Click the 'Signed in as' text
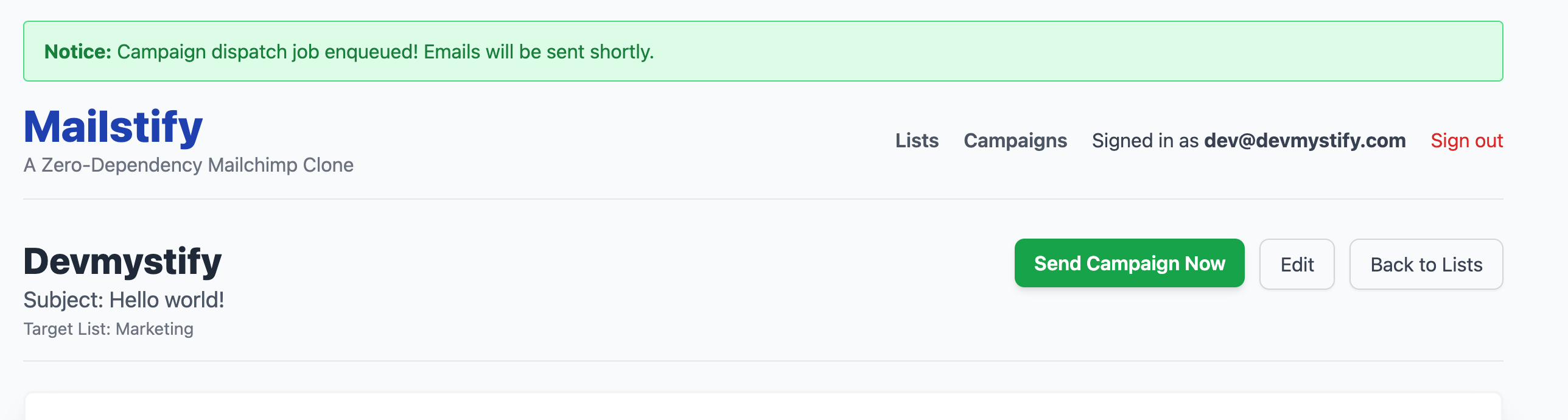The height and width of the screenshot is (420, 1568). [x=1145, y=141]
